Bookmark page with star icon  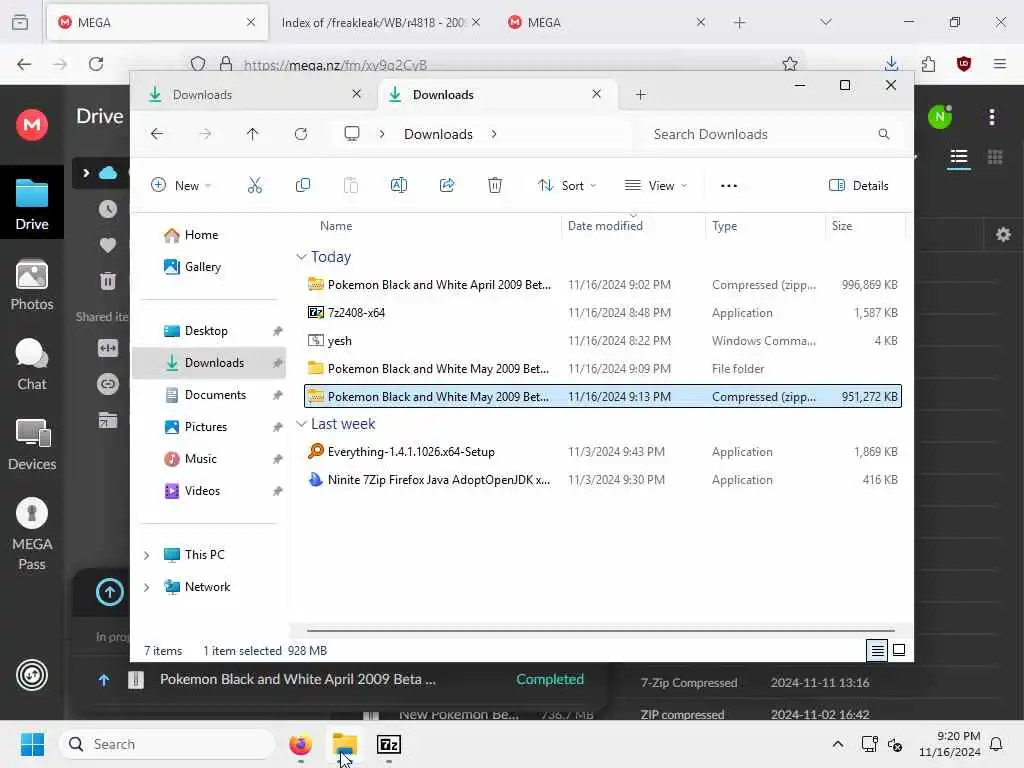click(x=790, y=64)
